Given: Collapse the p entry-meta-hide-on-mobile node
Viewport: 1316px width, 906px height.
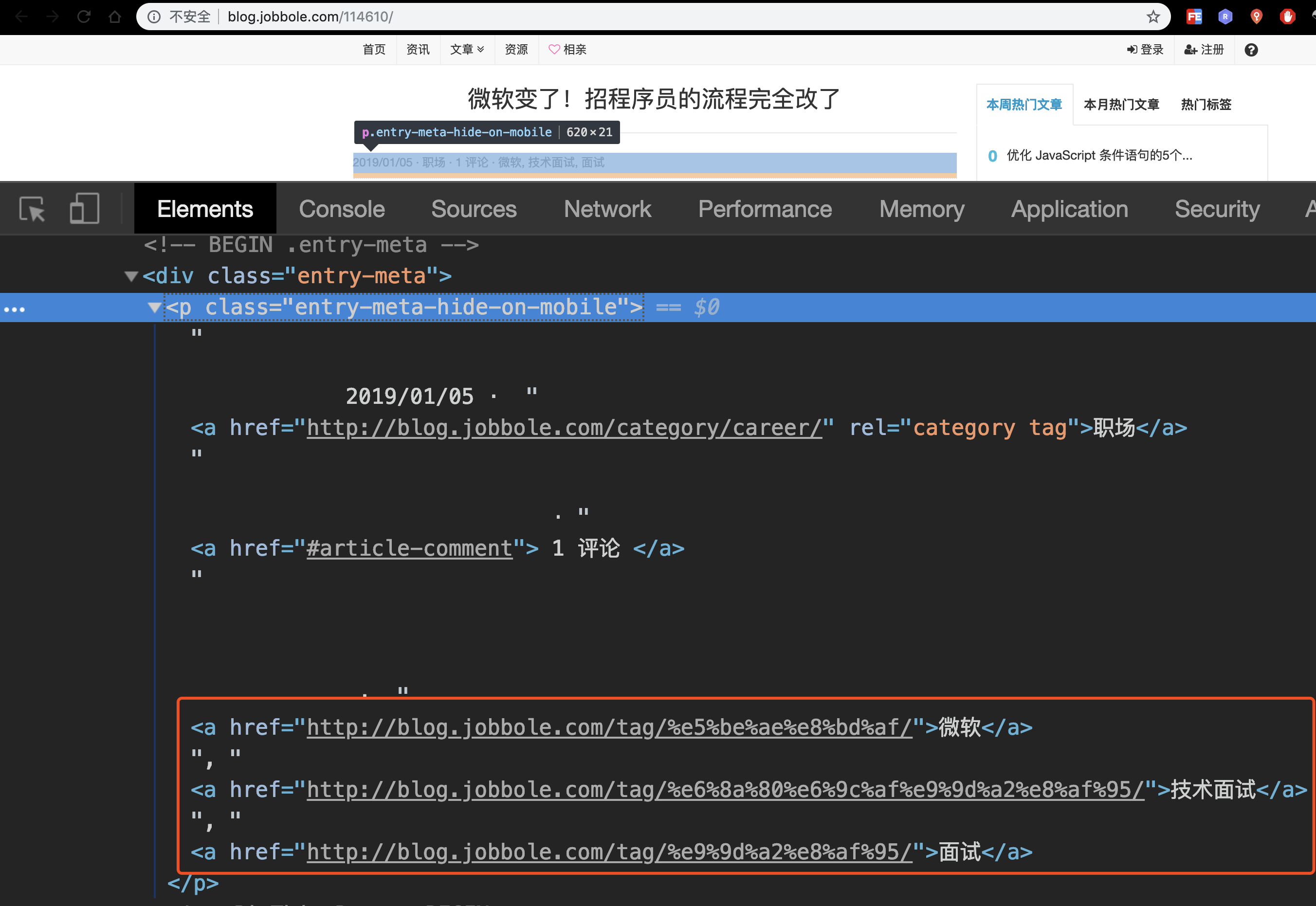Looking at the screenshot, I should coord(154,307).
